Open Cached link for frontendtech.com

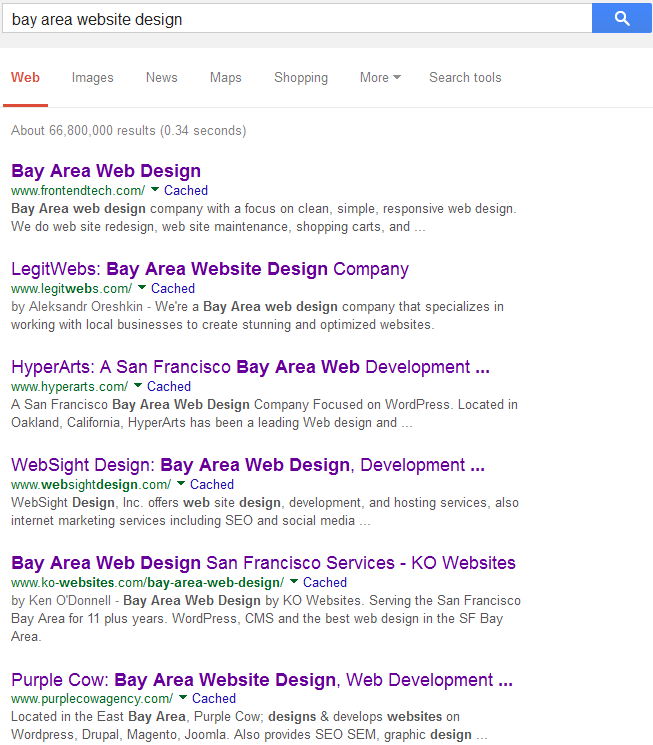point(186,191)
